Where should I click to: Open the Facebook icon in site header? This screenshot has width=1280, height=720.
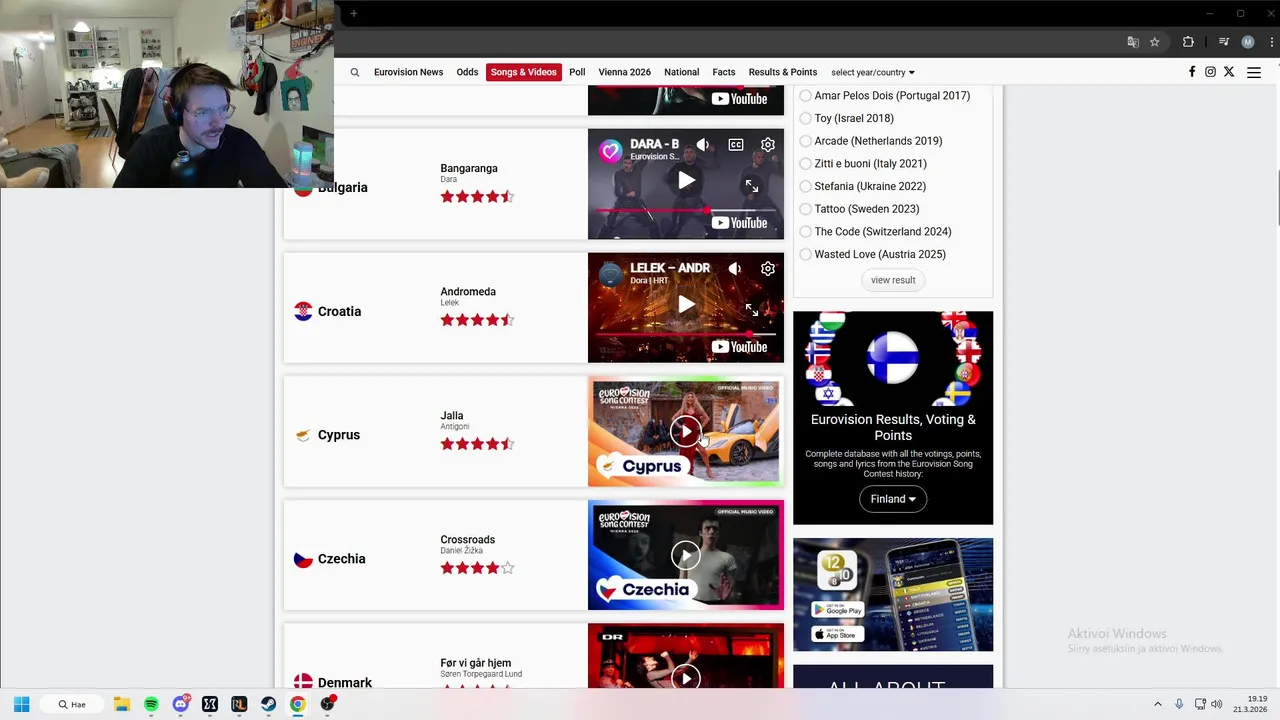(x=1192, y=72)
